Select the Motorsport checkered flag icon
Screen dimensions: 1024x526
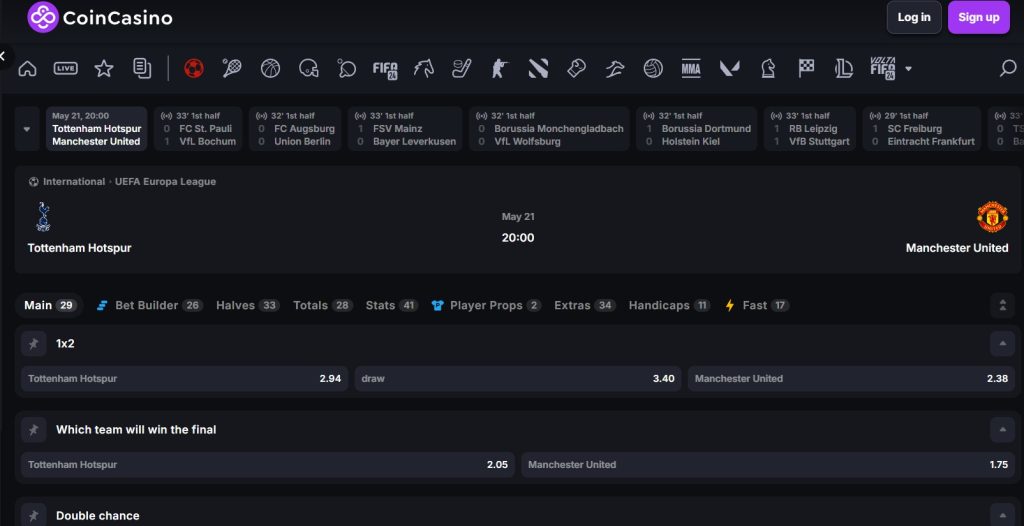[807, 67]
